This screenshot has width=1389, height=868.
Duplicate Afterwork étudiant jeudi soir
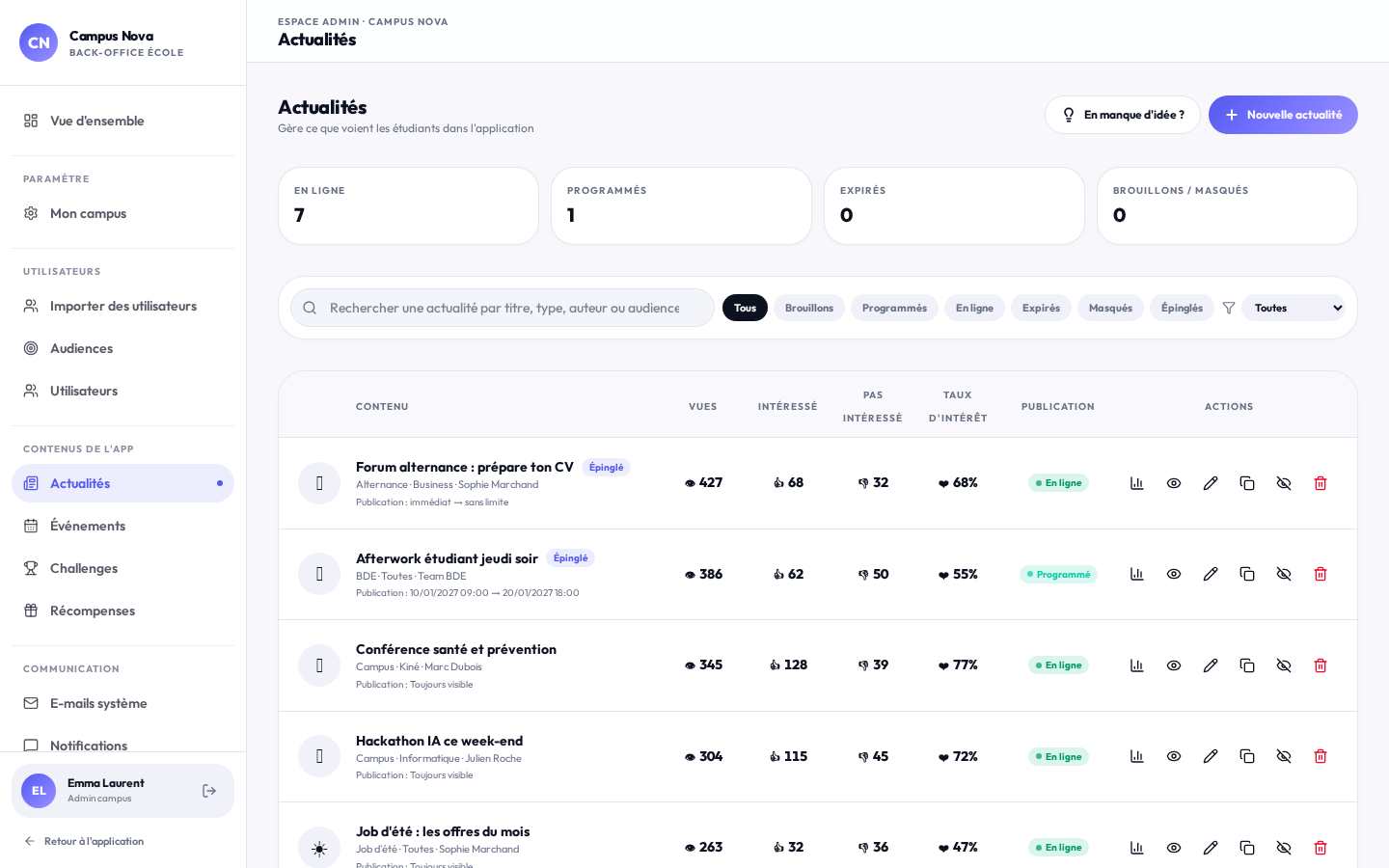pyautogui.click(x=1247, y=574)
